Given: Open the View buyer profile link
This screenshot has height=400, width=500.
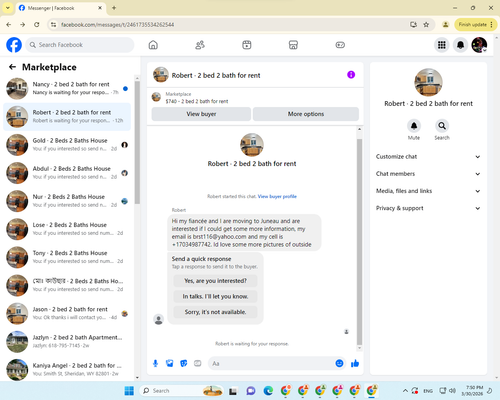Looking at the screenshot, I should click(x=277, y=196).
